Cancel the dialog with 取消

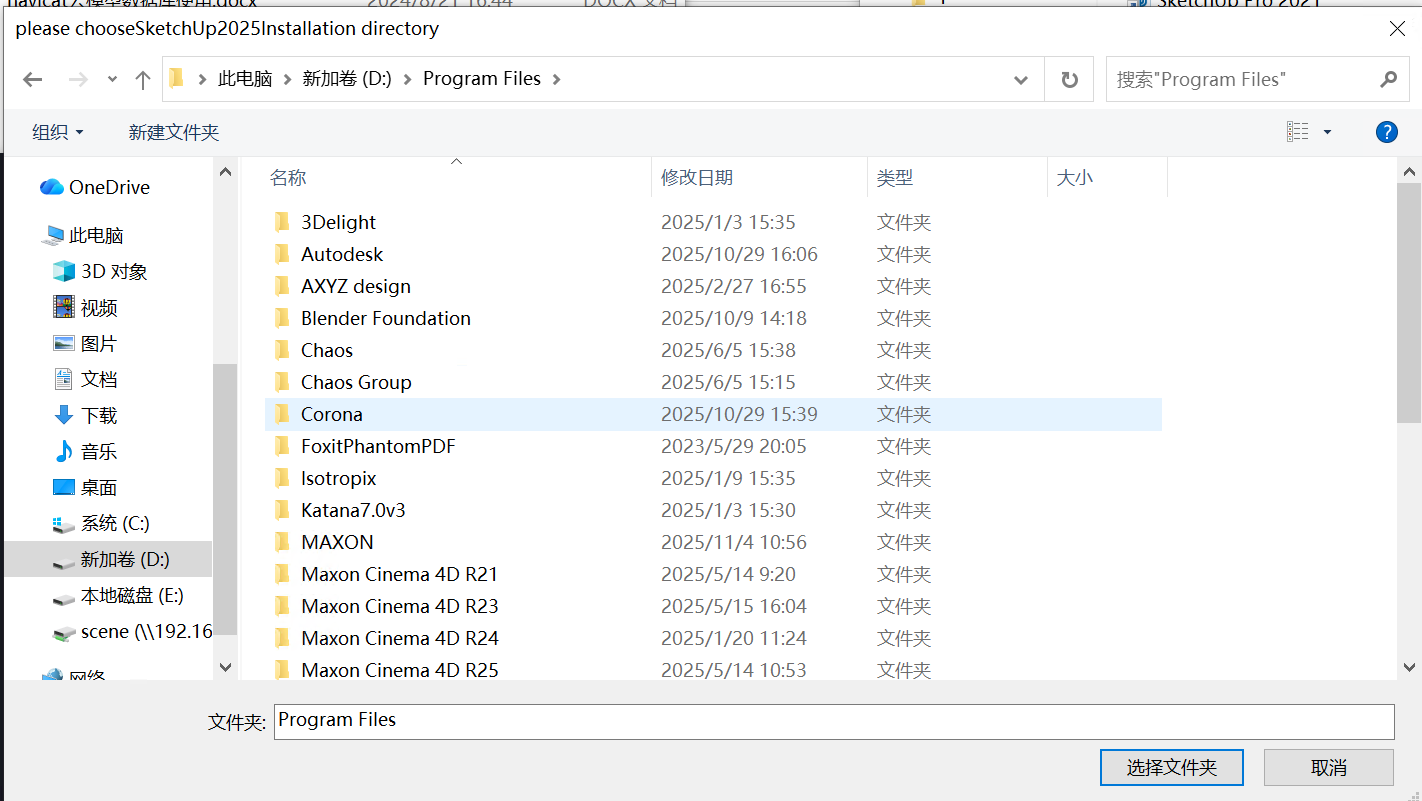[1329, 768]
